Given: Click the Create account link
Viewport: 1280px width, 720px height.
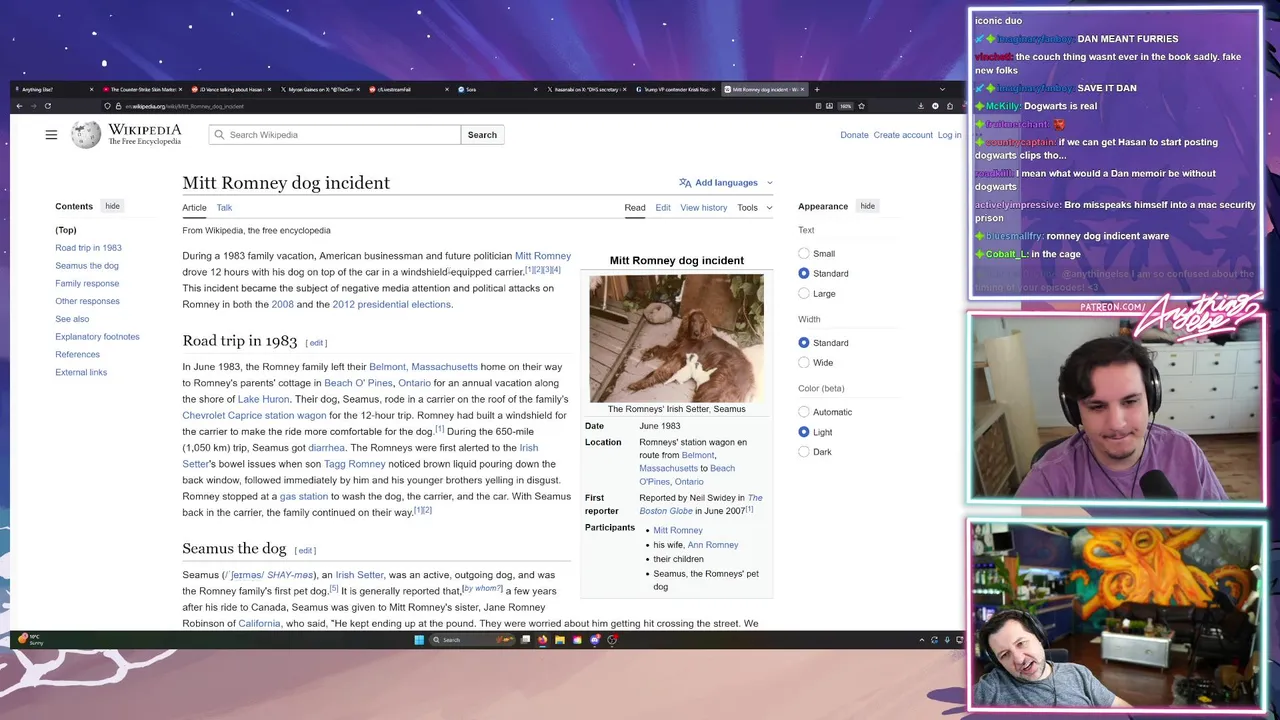Looking at the screenshot, I should pos(903,135).
